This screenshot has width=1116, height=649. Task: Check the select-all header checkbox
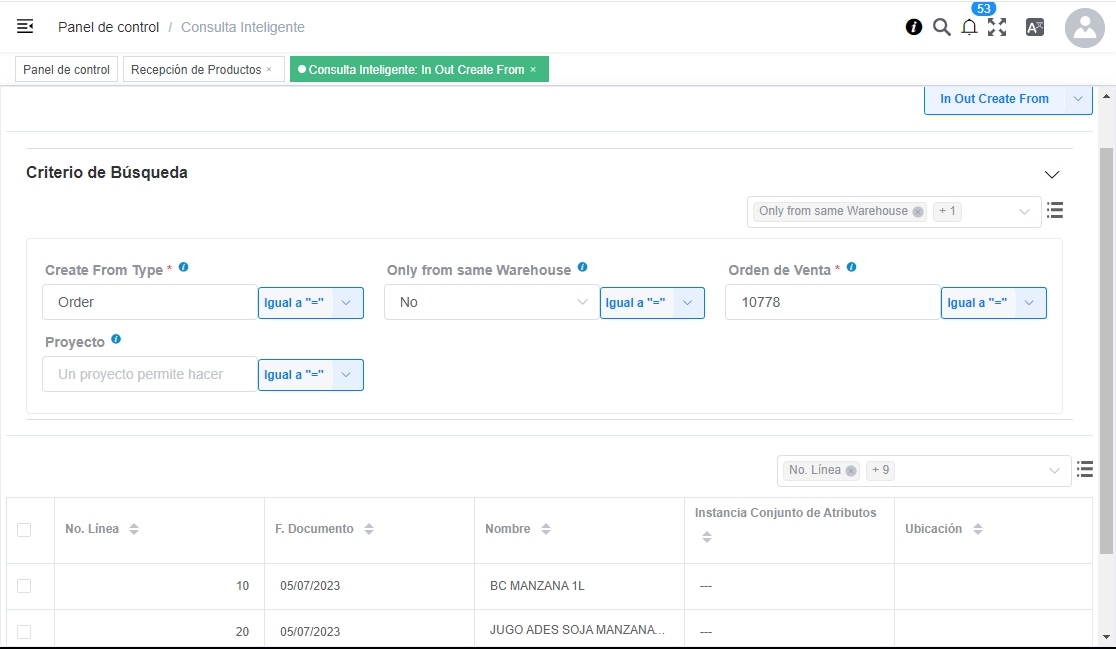pyautogui.click(x=24, y=530)
